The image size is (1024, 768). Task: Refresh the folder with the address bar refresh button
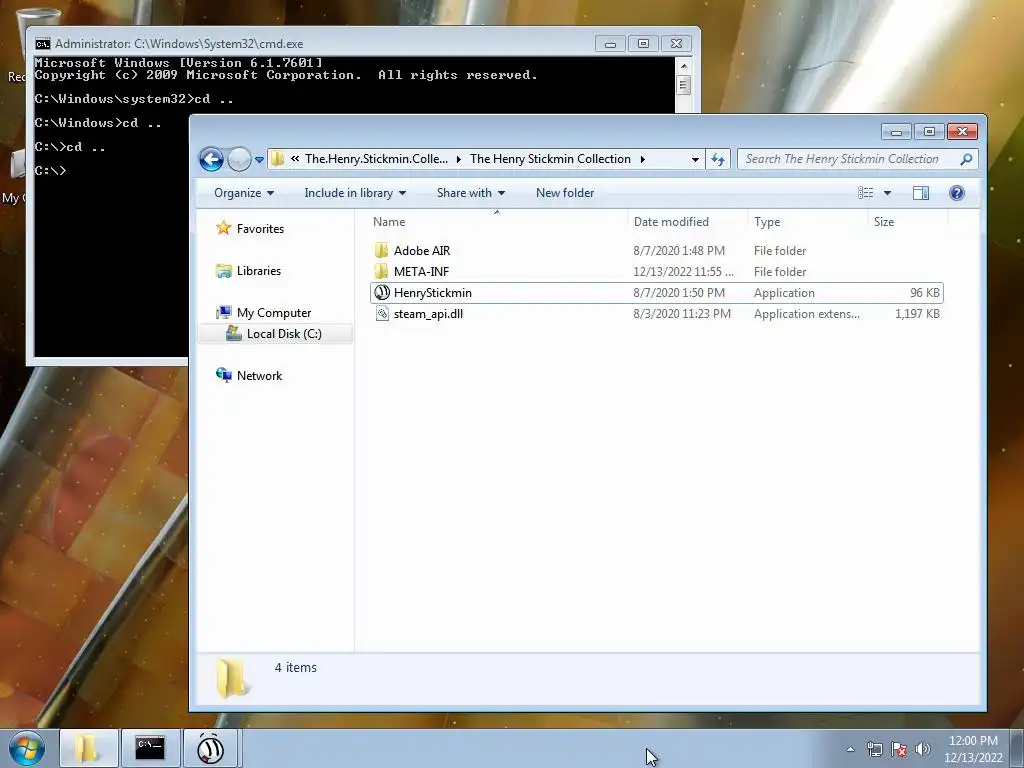(718, 159)
